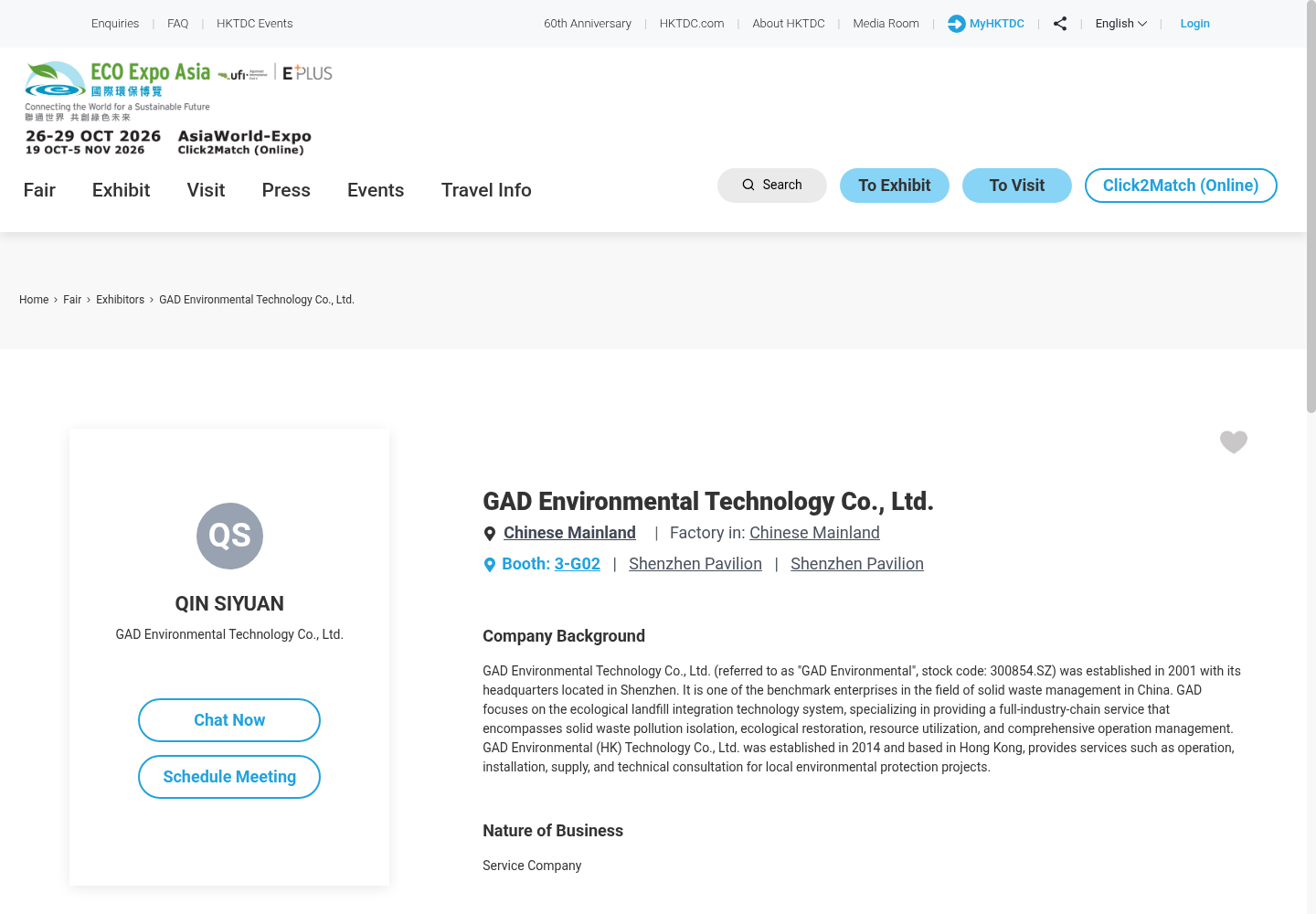
Task: Open Click2Match (Online) button
Action: coord(1181,186)
